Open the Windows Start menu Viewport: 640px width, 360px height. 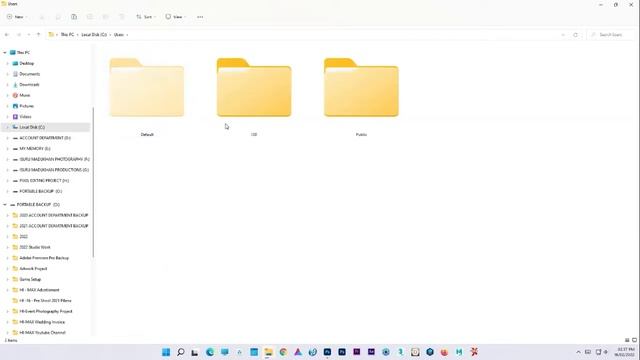166,352
